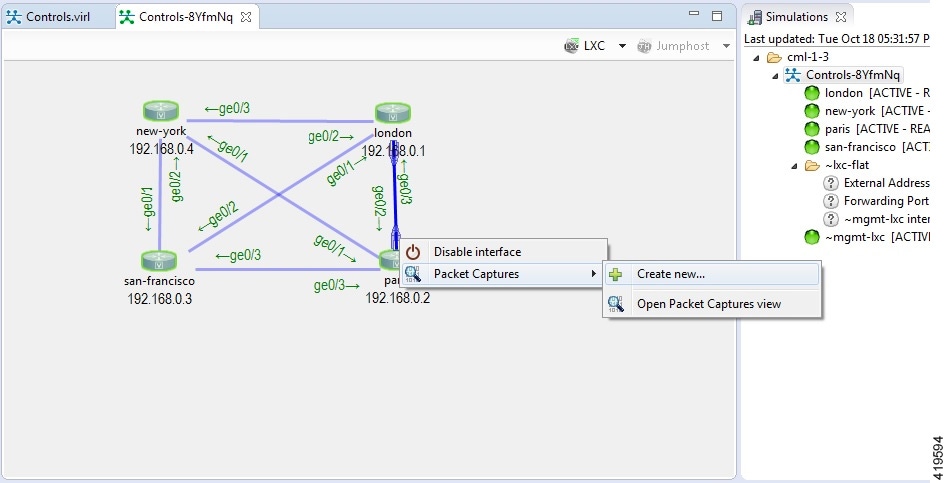This screenshot has height=483, width=946.
Task: Select the highlighted london-paris link
Action: tap(394, 194)
